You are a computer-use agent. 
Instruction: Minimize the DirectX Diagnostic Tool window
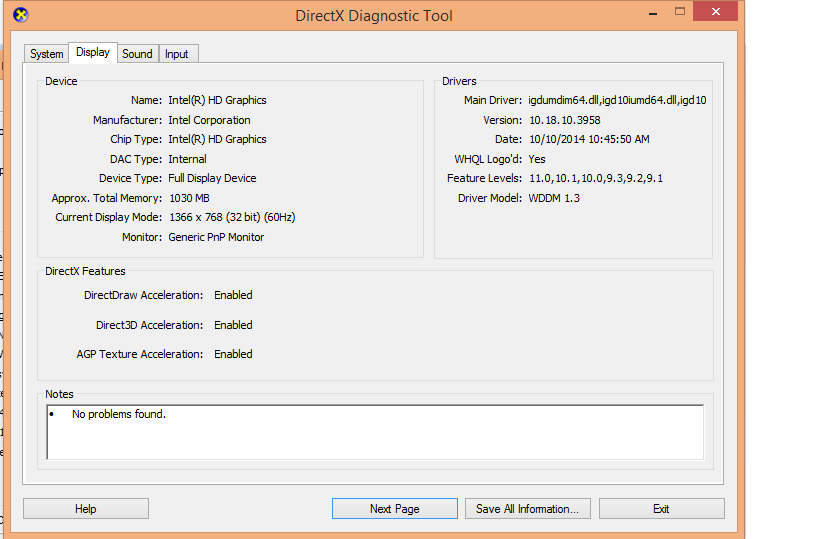tap(653, 13)
